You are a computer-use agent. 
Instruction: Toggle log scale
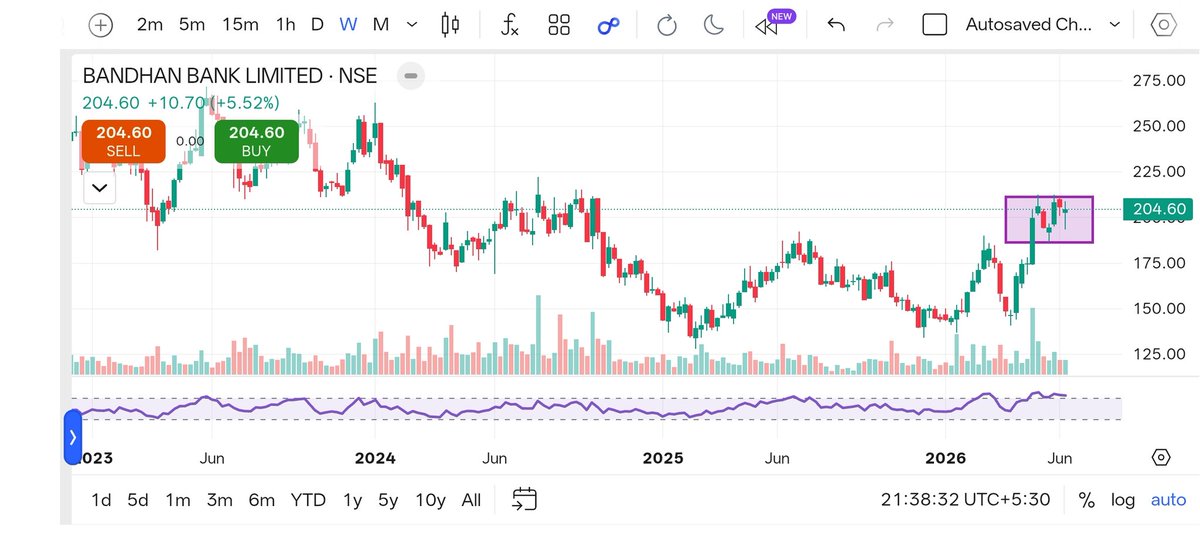coord(1123,499)
